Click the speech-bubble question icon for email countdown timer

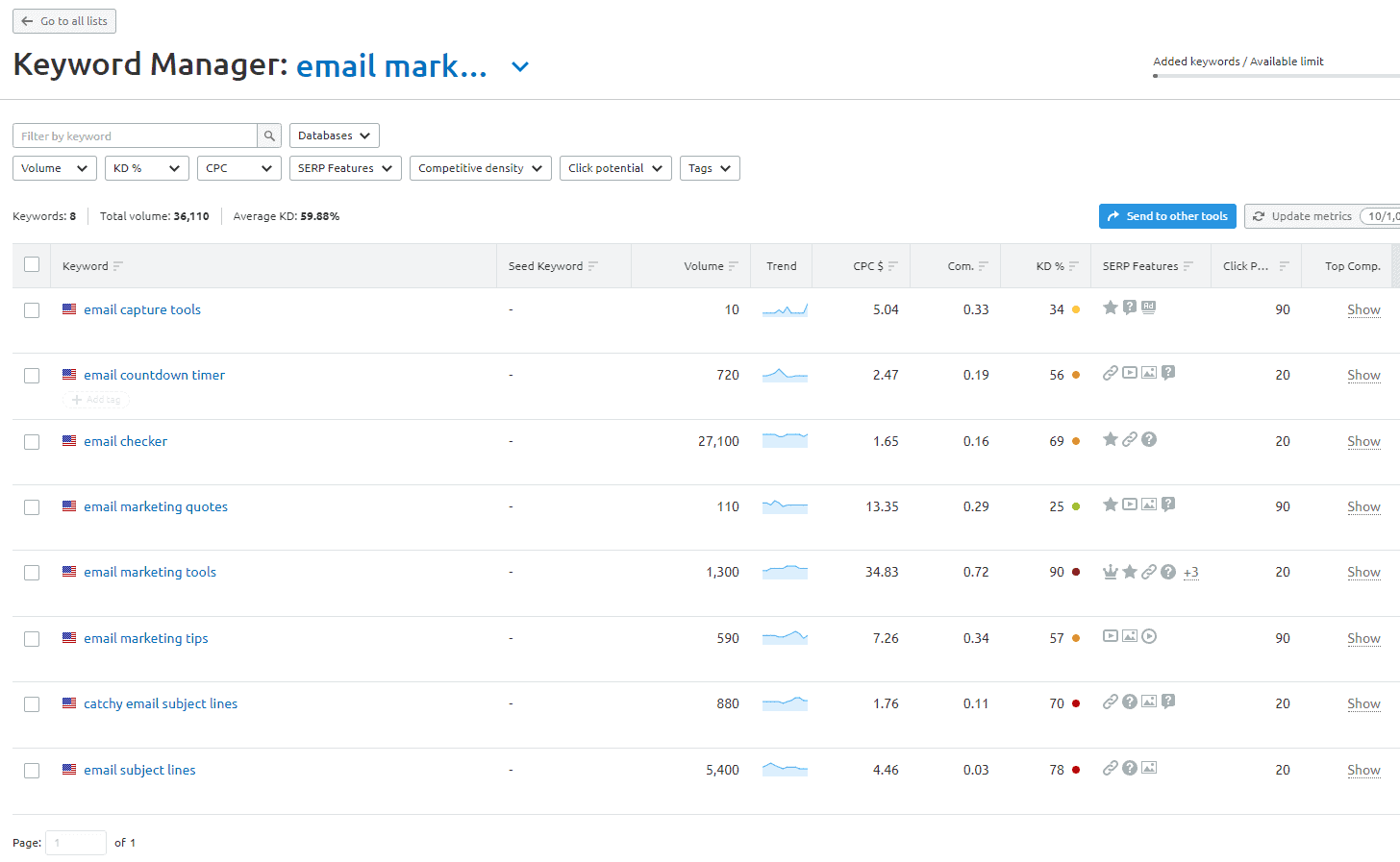point(1168,373)
